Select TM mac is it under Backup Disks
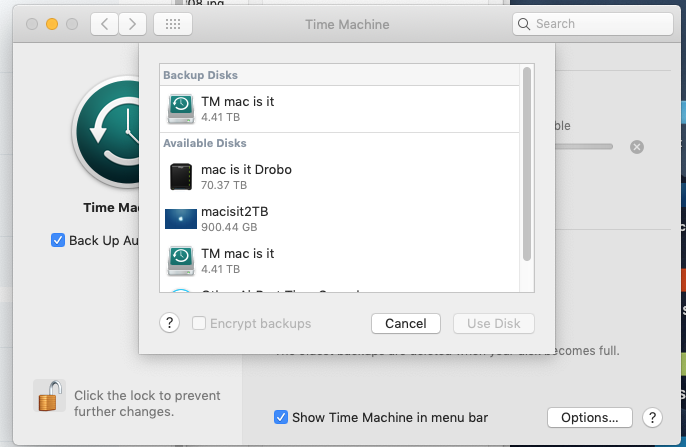686x447 pixels. [x=340, y=108]
